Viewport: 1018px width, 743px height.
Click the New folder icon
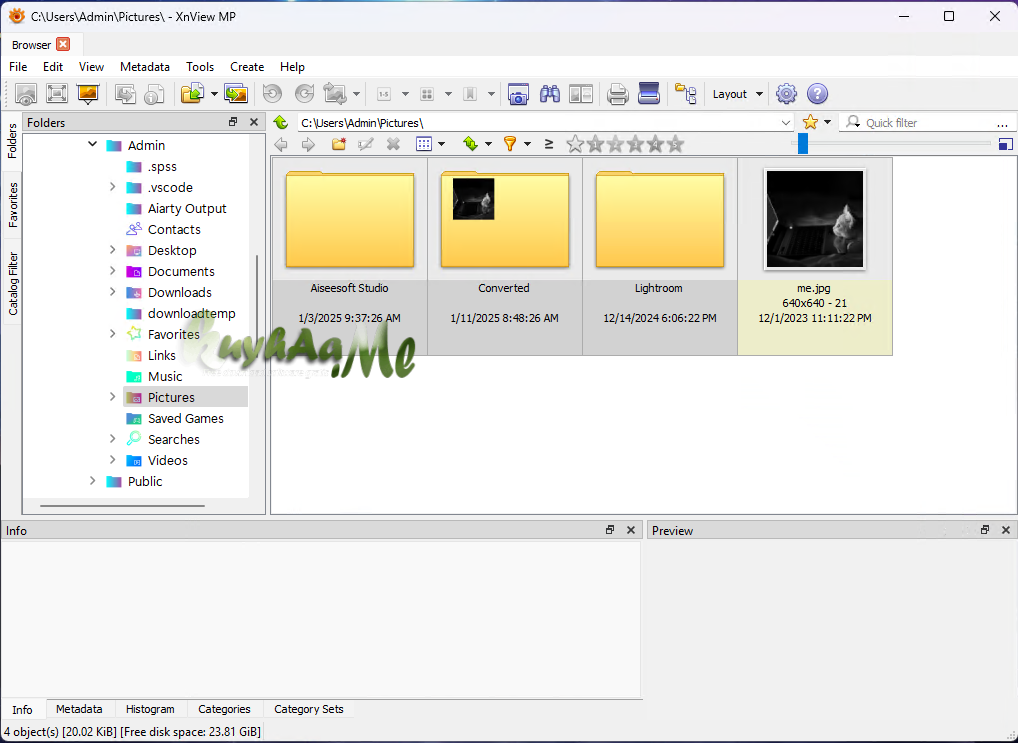pyautogui.click(x=338, y=144)
